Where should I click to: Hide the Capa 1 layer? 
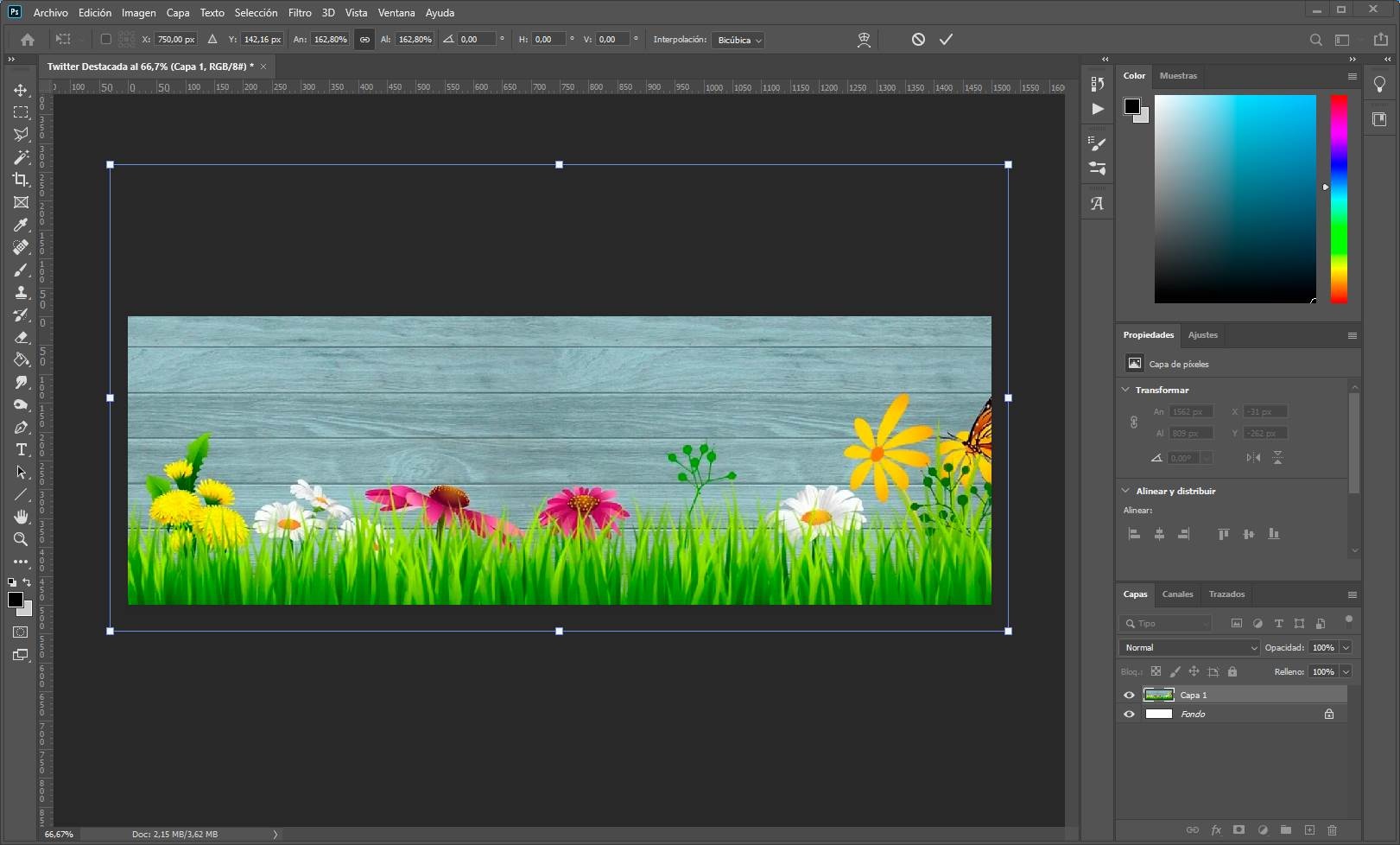[1129, 695]
